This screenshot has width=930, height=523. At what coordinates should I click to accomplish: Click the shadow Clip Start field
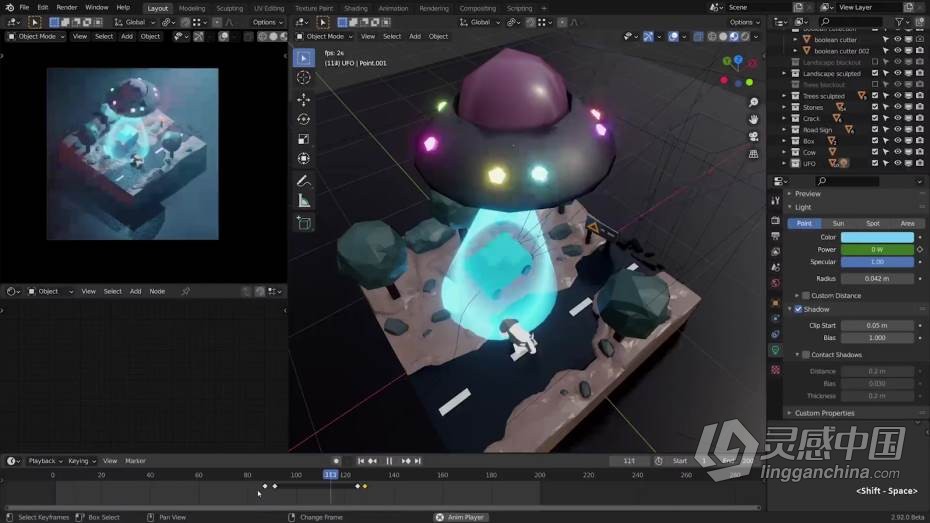coord(877,325)
